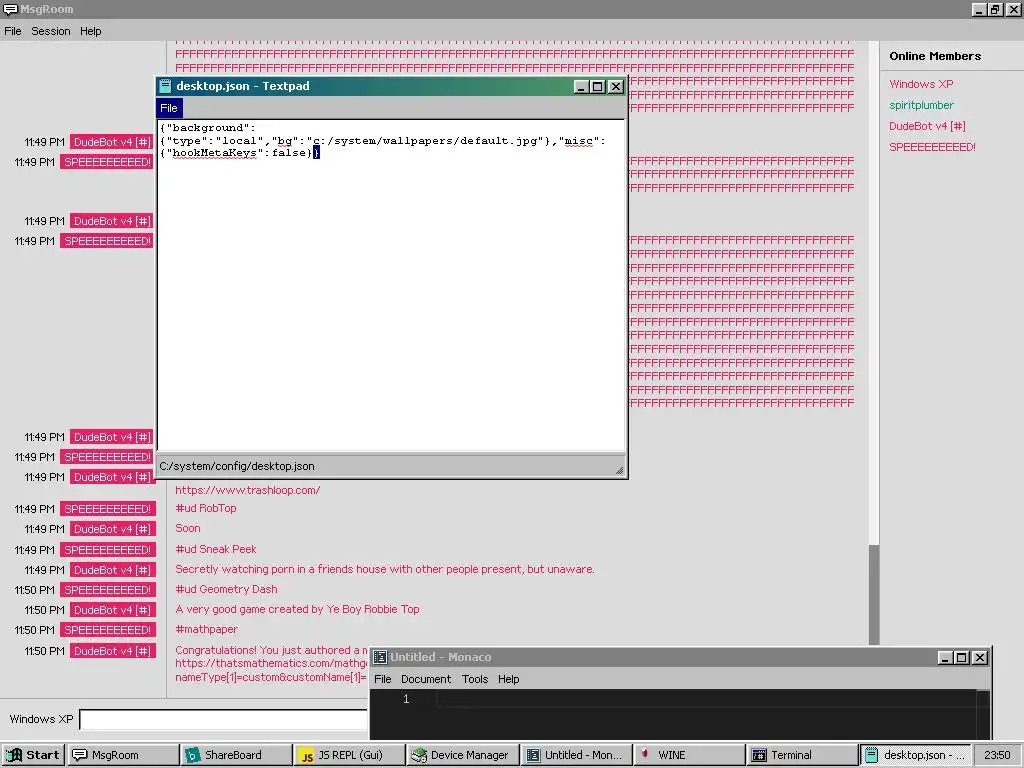Click the MsgRoom window title icon
Screen dimensions: 1024x768
10,9
